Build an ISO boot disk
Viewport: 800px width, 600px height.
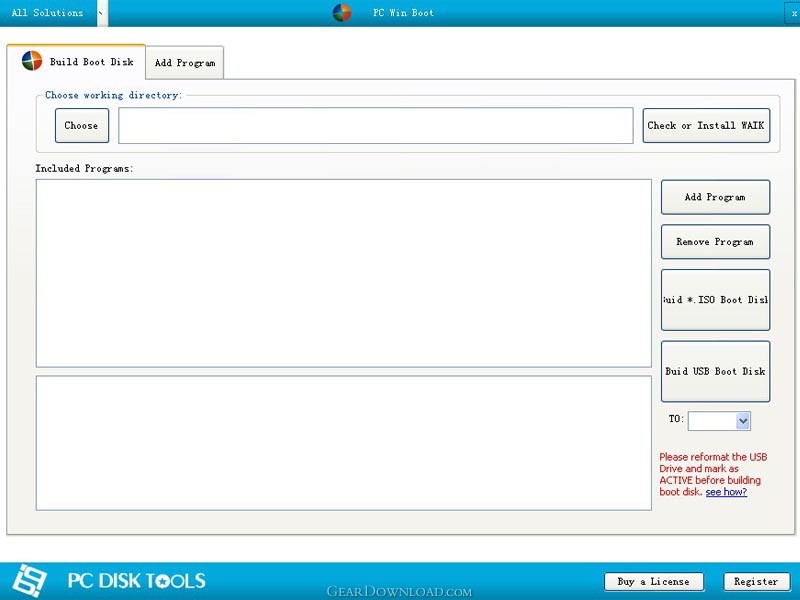pyautogui.click(x=715, y=300)
